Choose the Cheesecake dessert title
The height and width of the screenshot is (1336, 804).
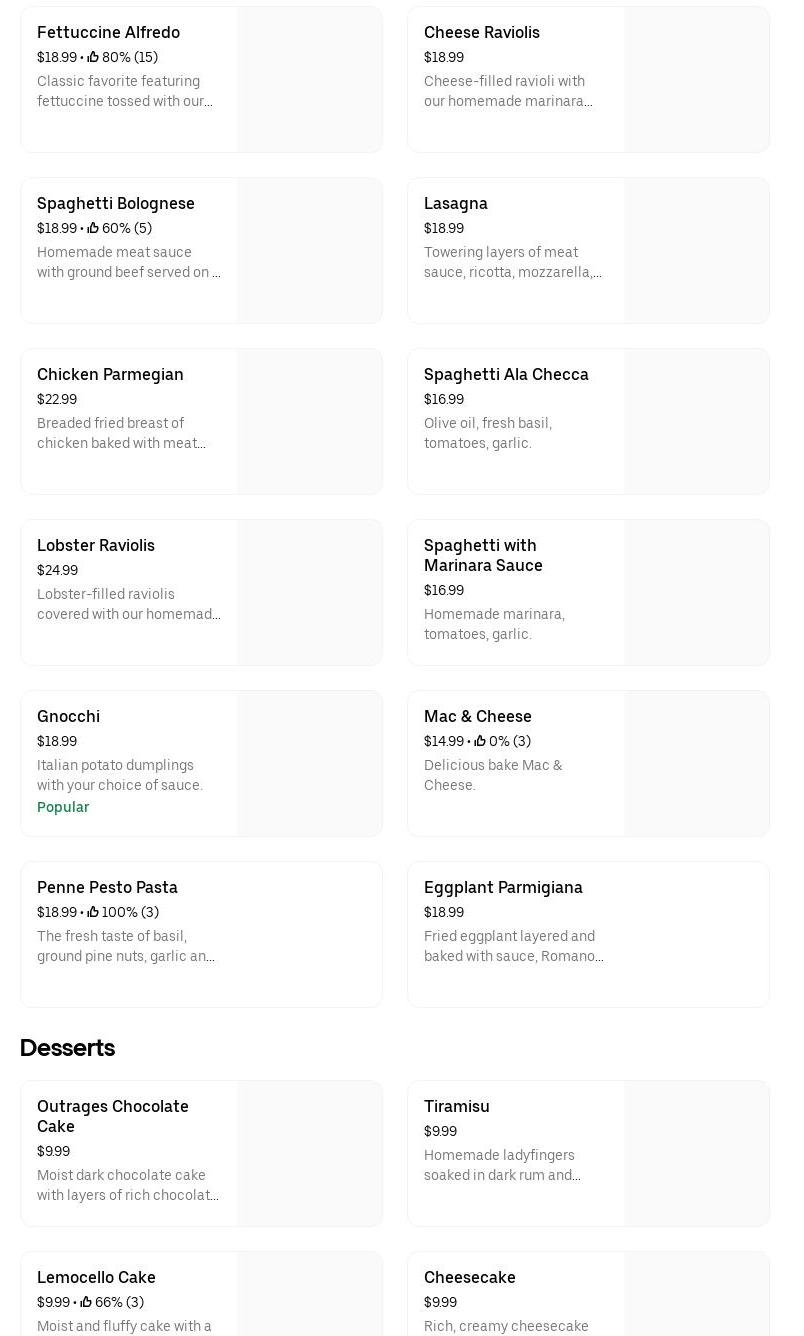[x=469, y=1277]
